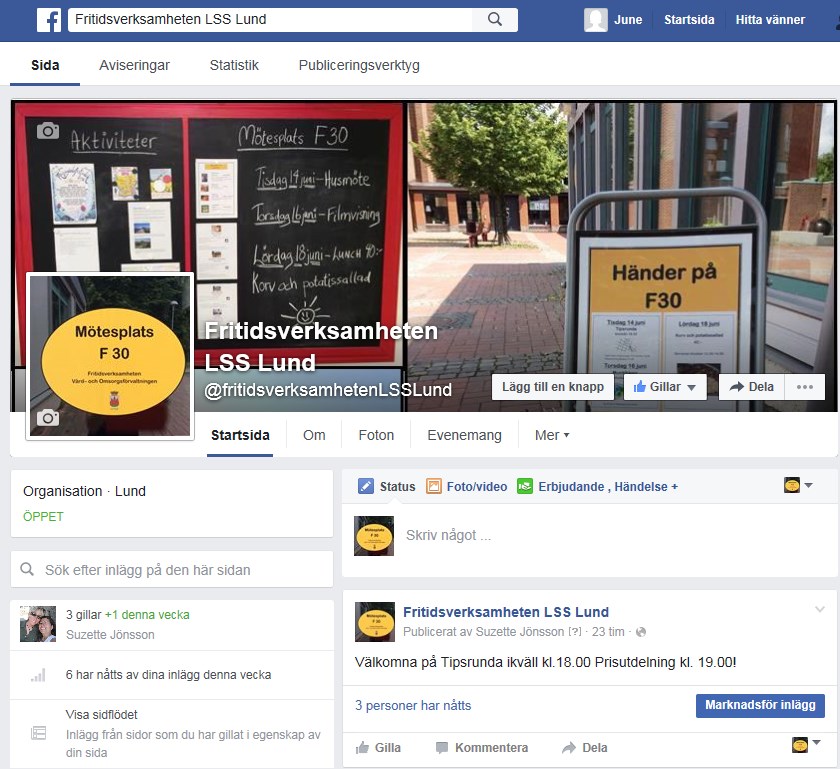840x769 pixels.
Task: Open the Mötesplats F 30 profile picture
Action: (x=110, y=356)
